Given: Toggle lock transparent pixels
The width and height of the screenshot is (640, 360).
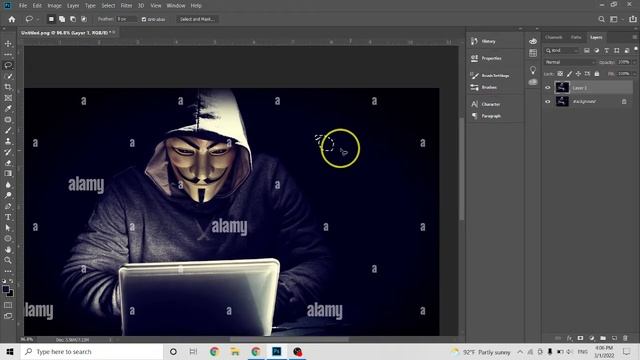Looking at the screenshot, I should [560, 74].
